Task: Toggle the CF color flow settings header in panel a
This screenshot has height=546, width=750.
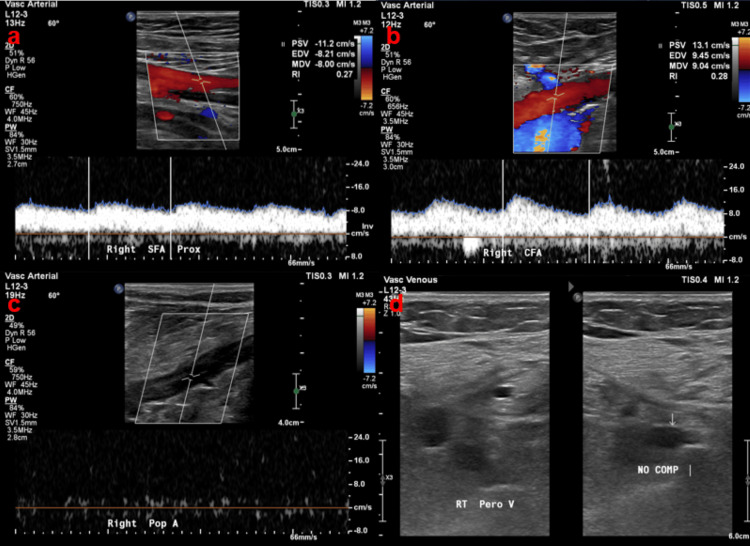Action: [x=10, y=89]
